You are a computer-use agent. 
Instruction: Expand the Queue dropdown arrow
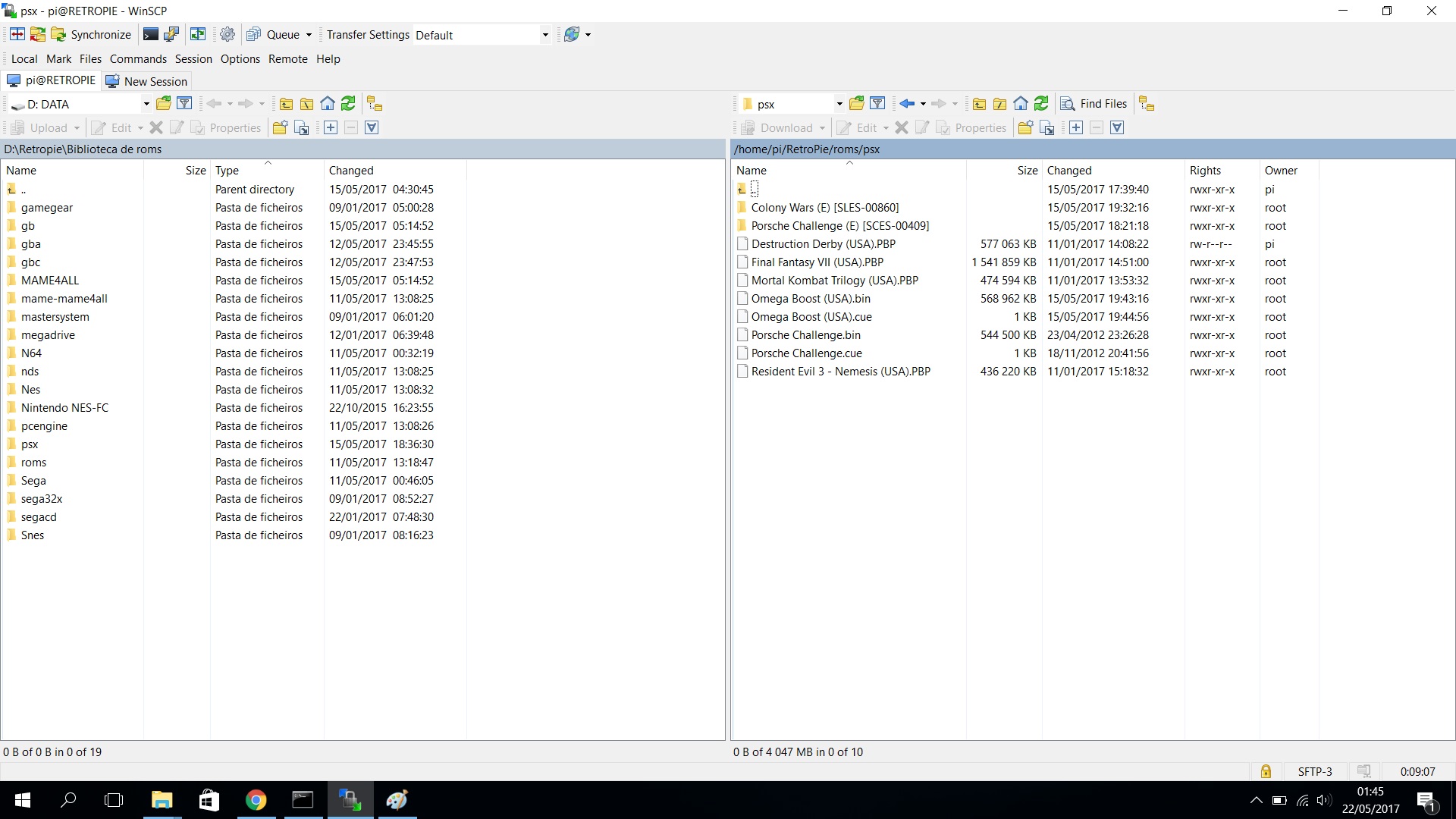pyautogui.click(x=309, y=35)
